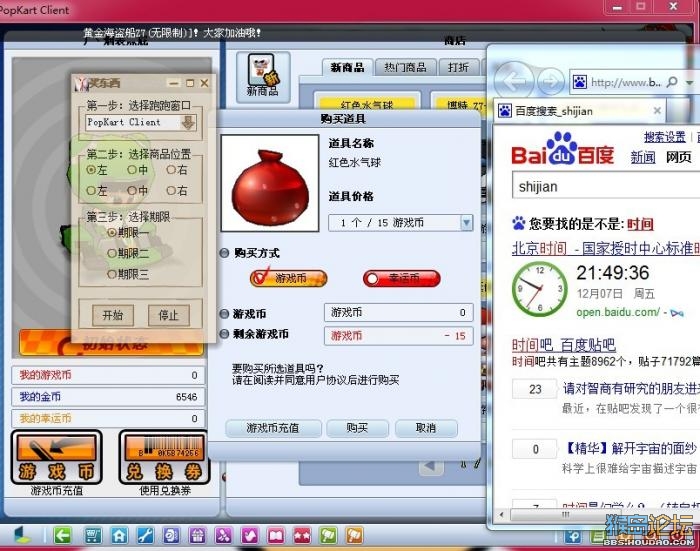Open the Baidu 新闻 tab link
The height and width of the screenshot is (551, 700).
coord(643,157)
